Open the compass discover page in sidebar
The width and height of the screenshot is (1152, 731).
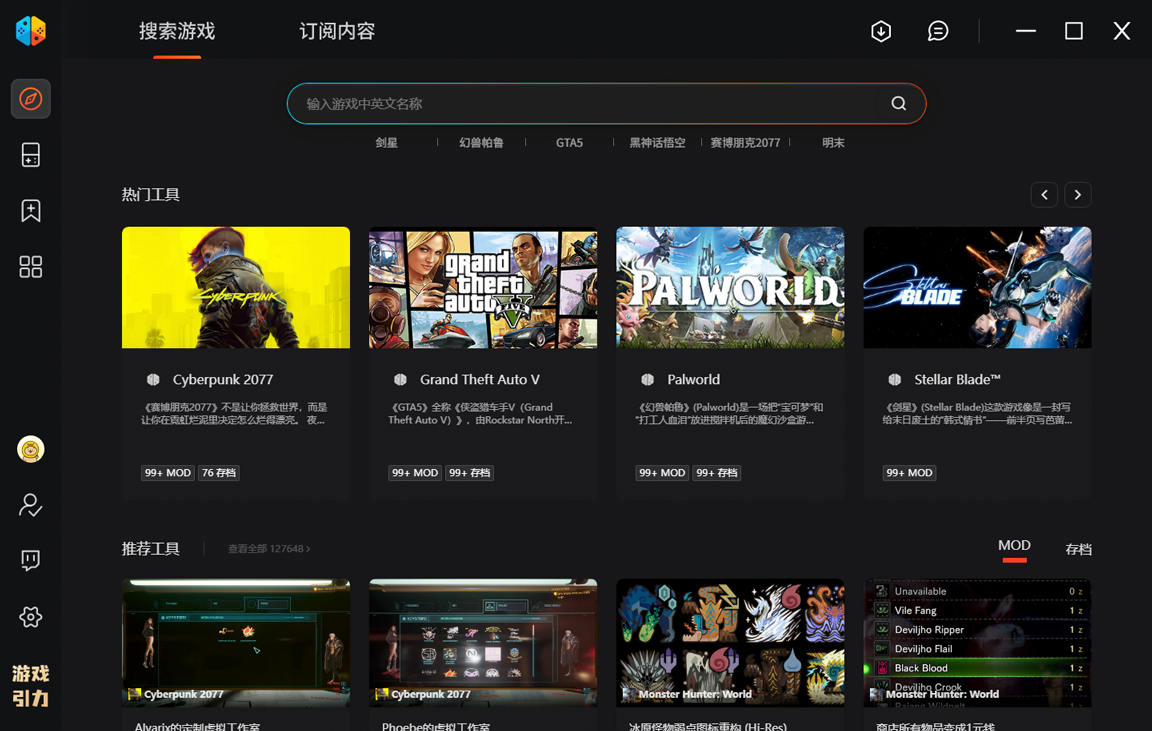31,98
